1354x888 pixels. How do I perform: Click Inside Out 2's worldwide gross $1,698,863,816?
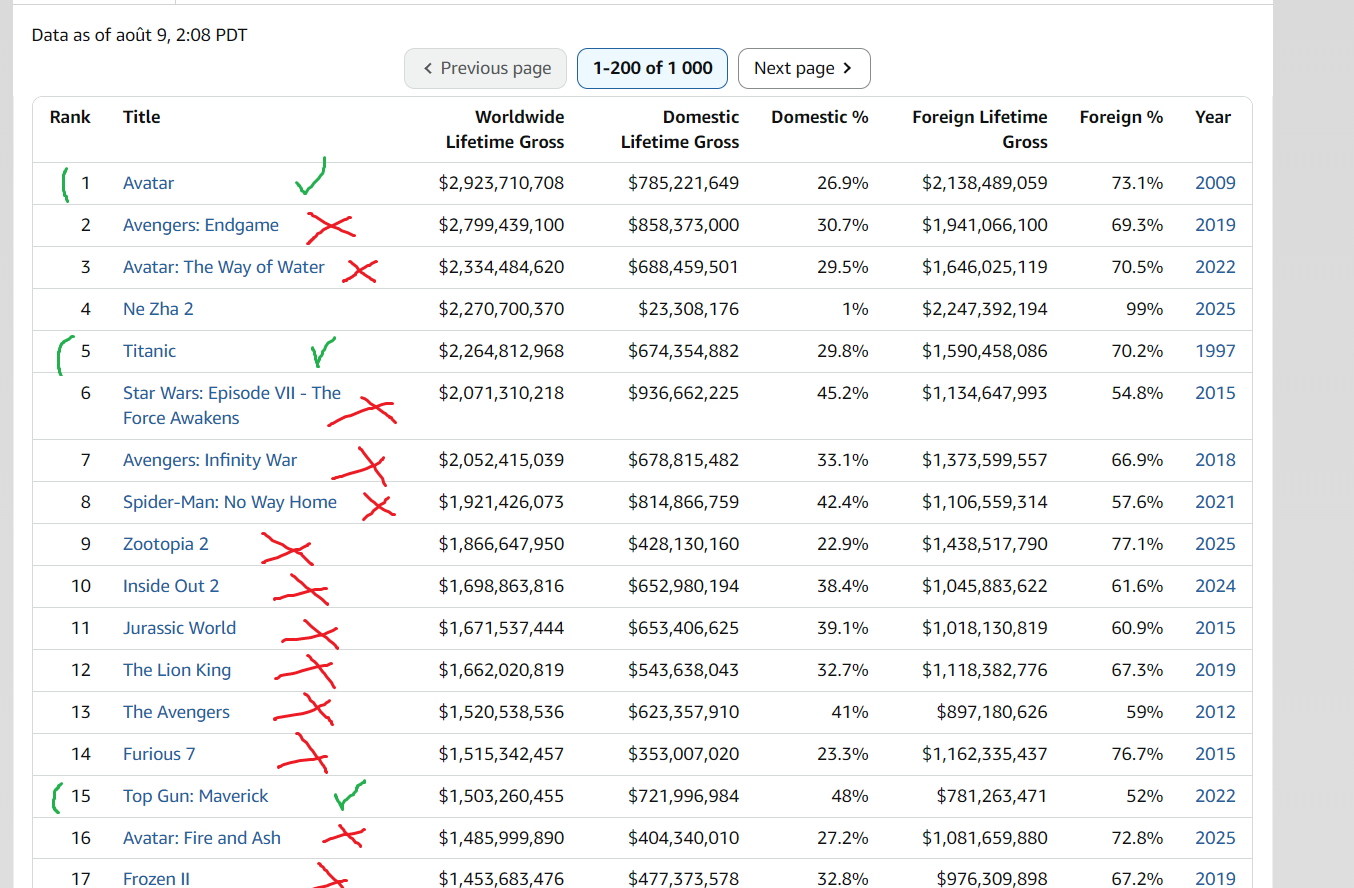[x=501, y=586]
